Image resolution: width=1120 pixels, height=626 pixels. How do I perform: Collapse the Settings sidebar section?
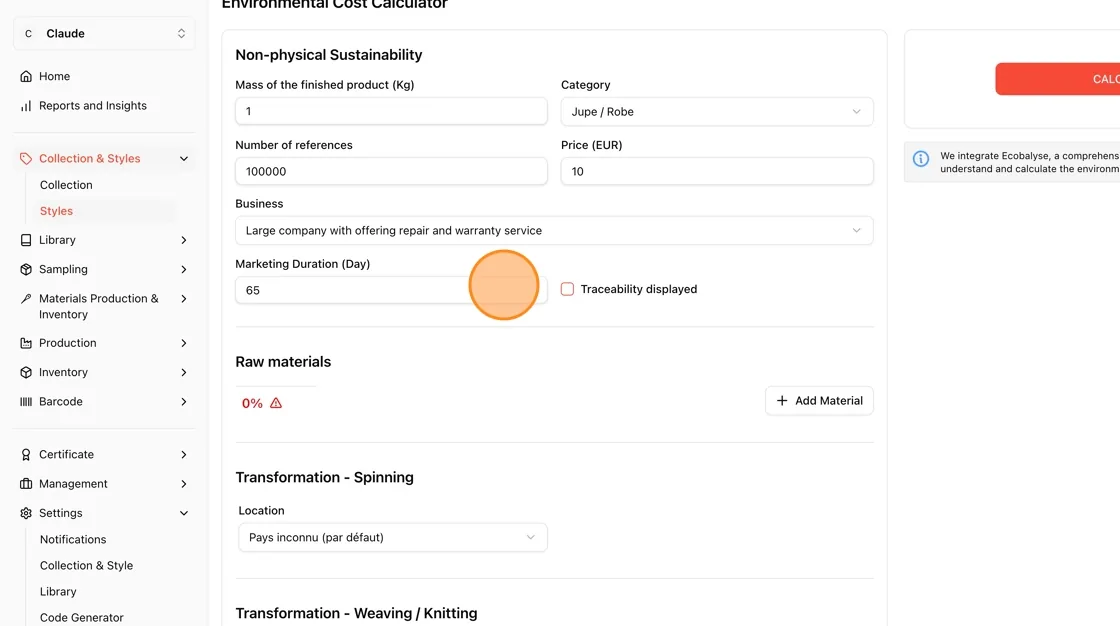(184, 513)
